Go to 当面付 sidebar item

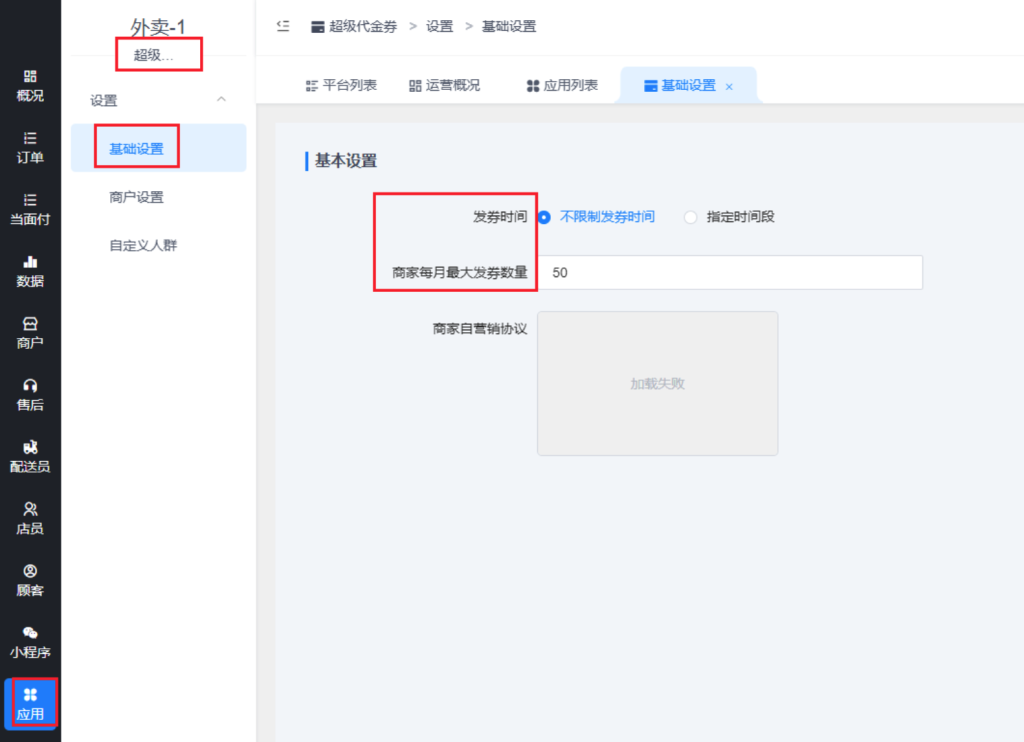tap(30, 209)
